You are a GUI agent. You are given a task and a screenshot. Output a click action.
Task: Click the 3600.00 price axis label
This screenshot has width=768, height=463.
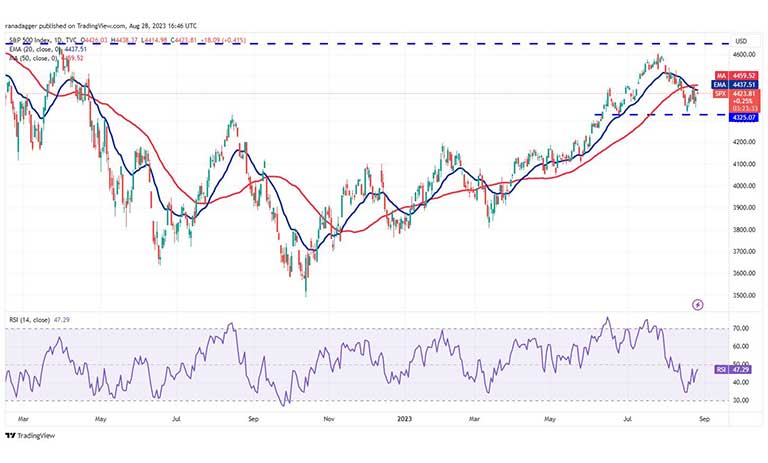(x=744, y=273)
